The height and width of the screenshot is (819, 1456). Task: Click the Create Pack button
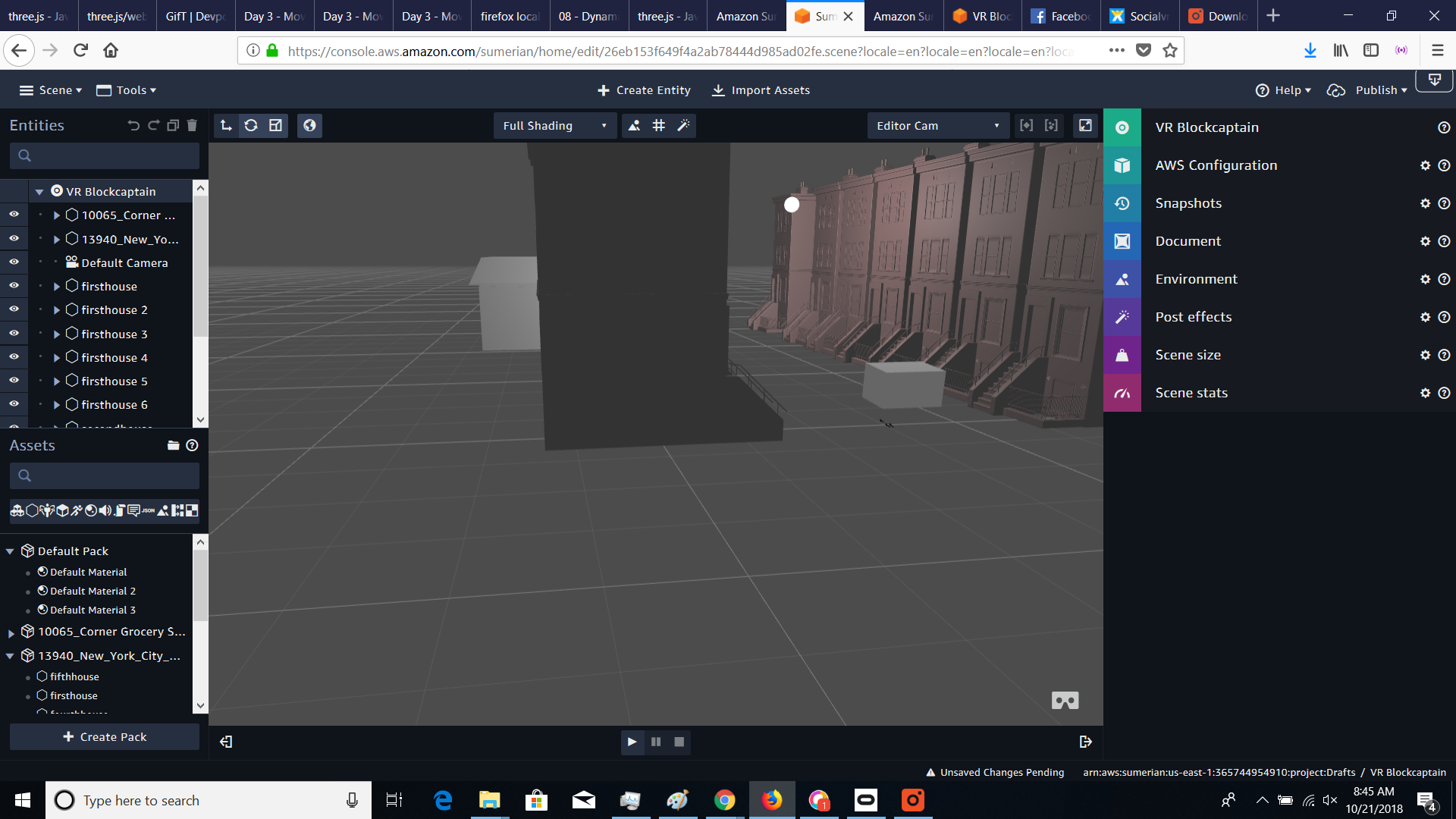(105, 736)
